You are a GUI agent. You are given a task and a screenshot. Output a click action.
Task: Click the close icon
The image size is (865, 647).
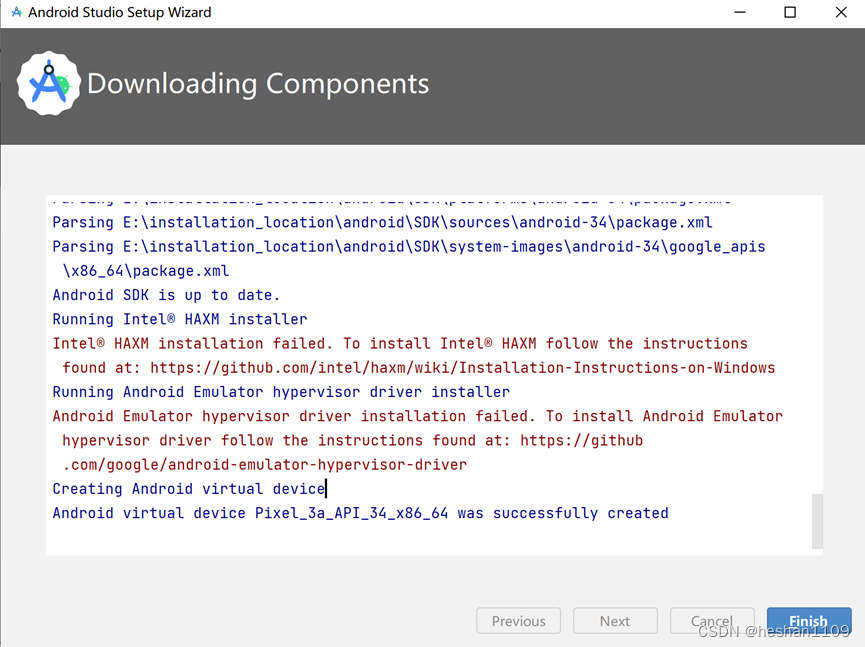point(840,12)
